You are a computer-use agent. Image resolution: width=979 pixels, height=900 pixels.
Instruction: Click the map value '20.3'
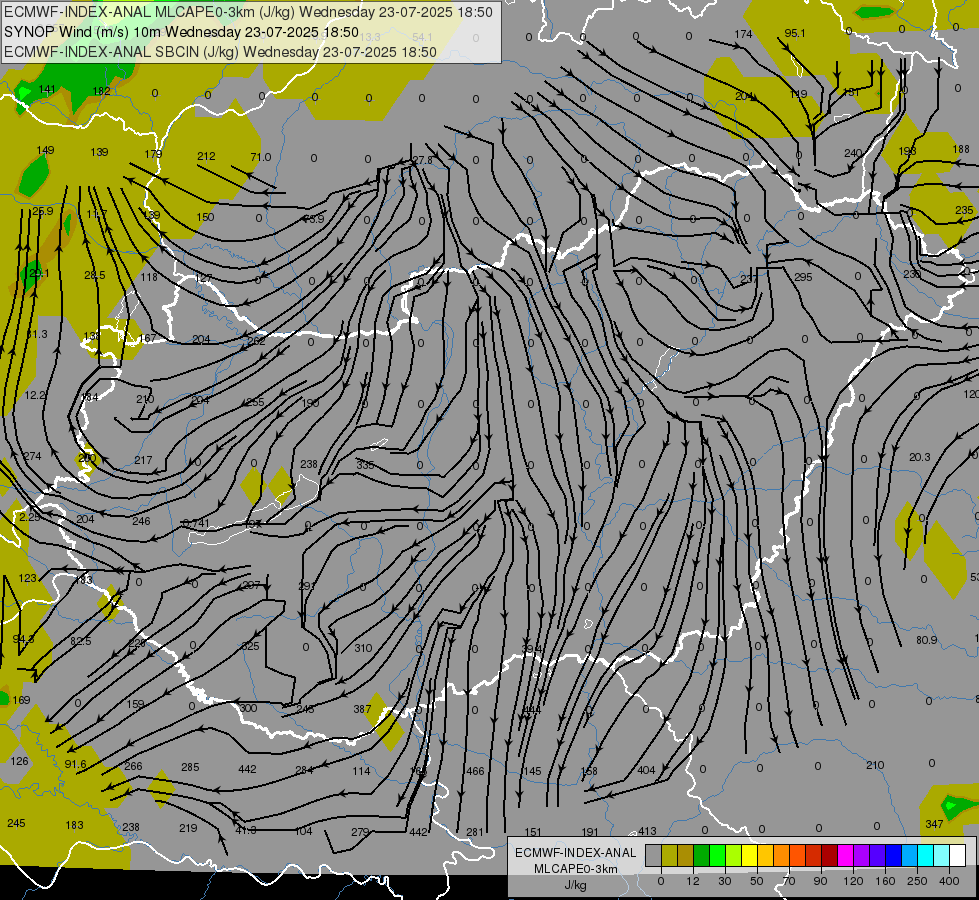920,457
